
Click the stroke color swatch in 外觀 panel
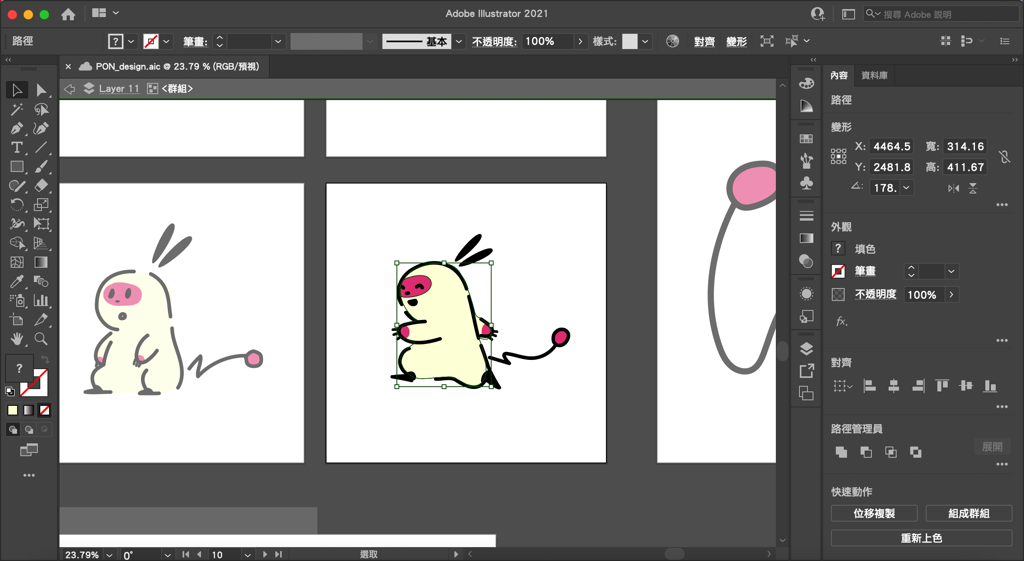838,271
